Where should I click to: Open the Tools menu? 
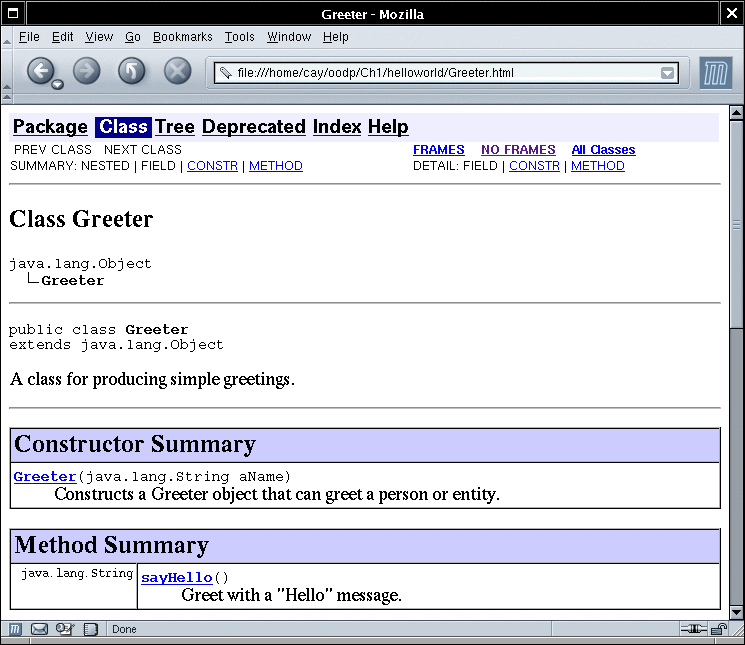click(239, 37)
